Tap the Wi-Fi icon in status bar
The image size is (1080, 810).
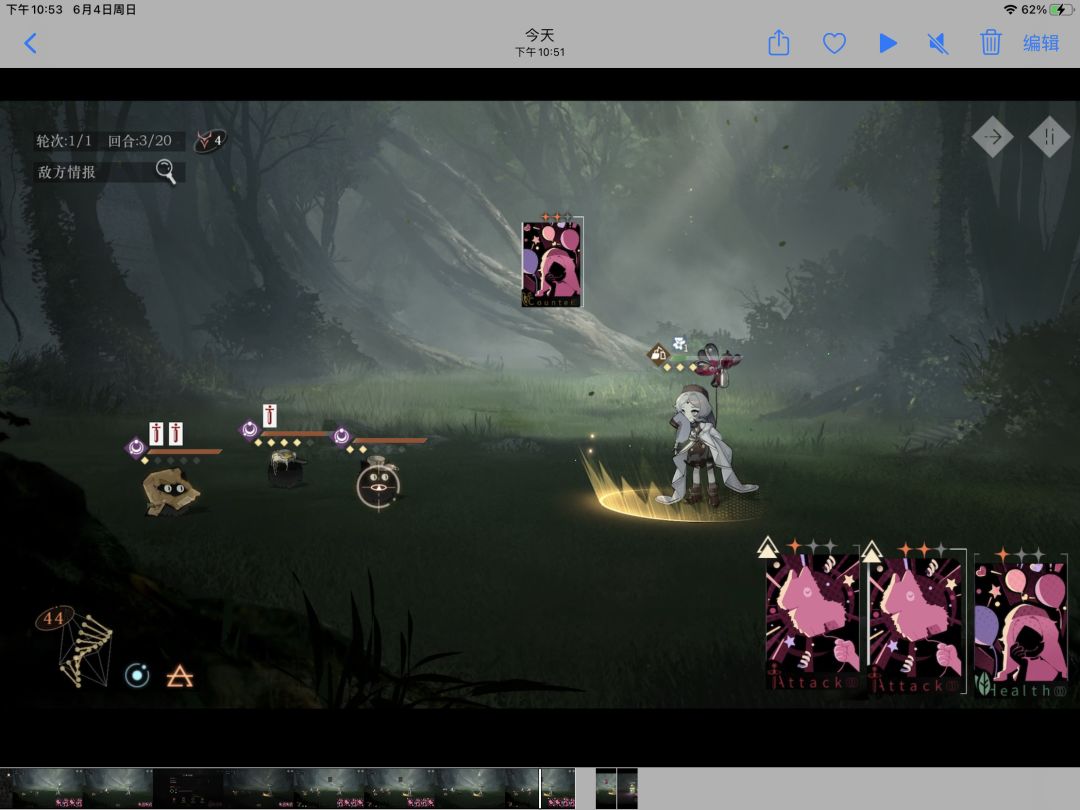1010,10
